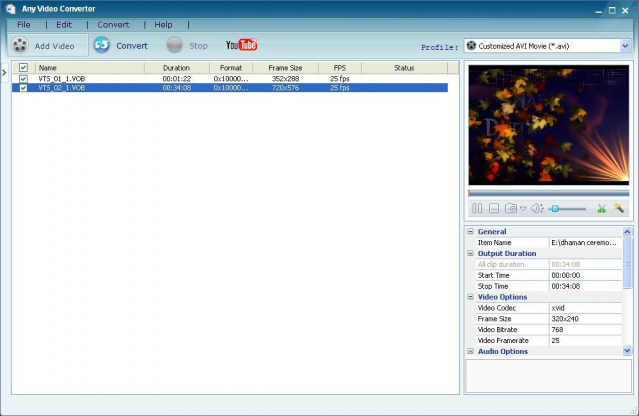Open the YouTube logo button

coord(241,44)
